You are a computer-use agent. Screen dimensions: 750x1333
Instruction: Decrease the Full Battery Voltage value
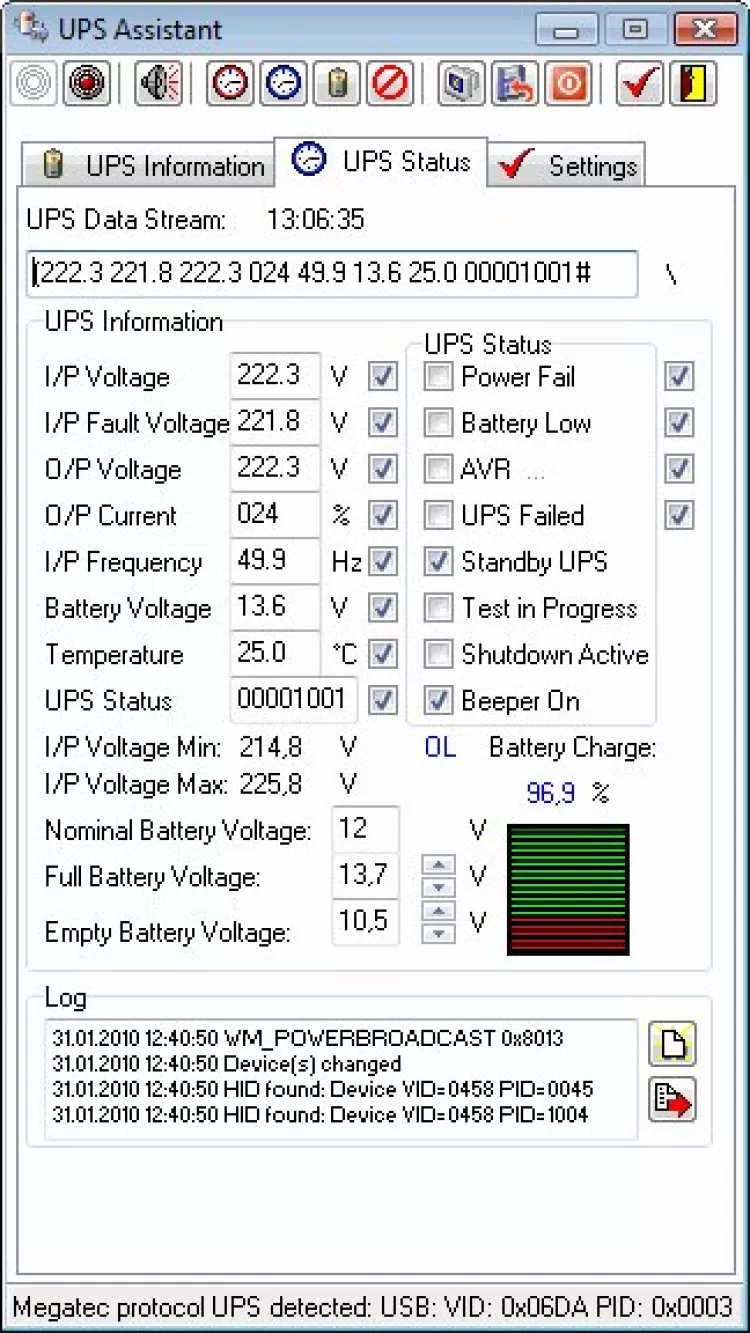(x=438, y=887)
